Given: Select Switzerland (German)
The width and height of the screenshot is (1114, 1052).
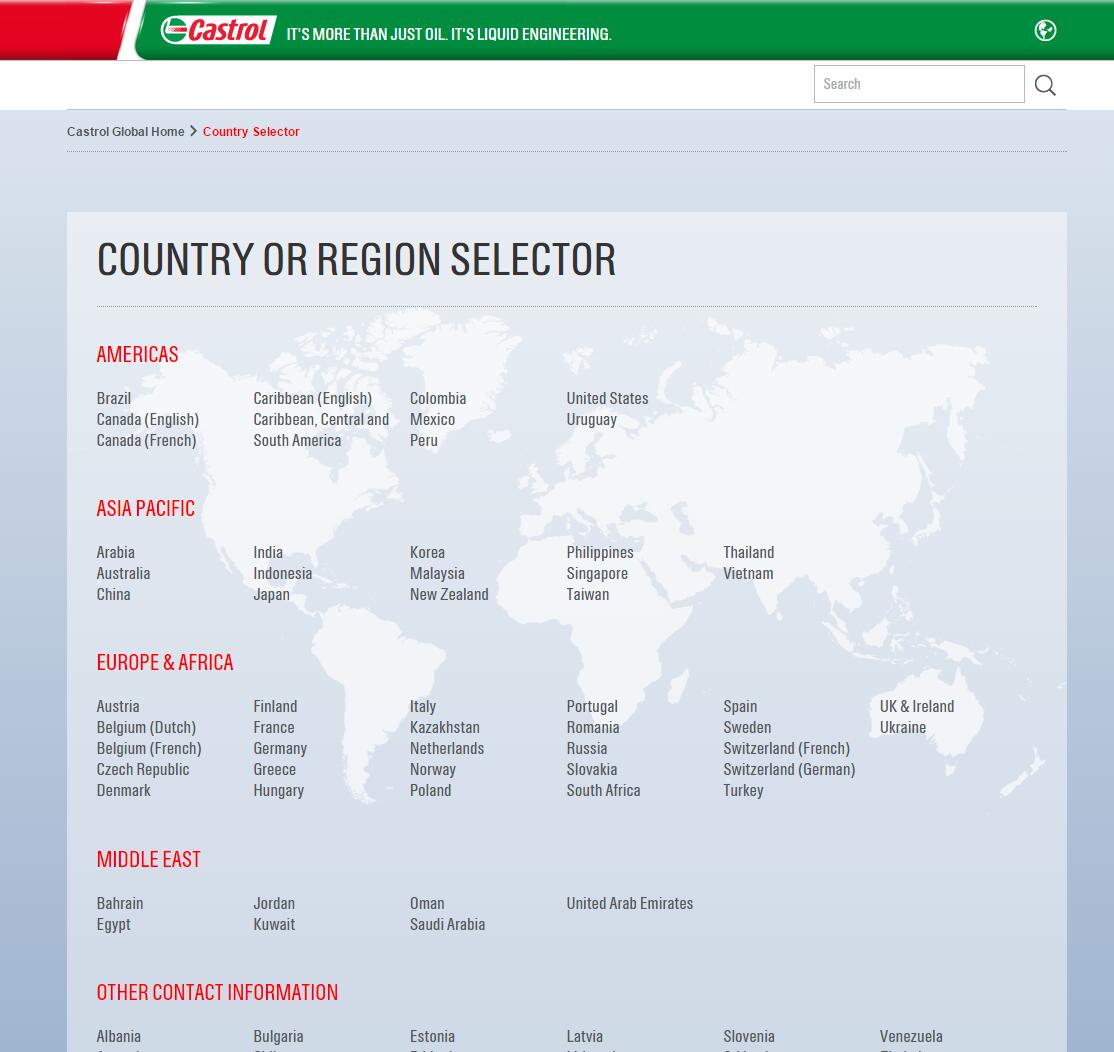Looking at the screenshot, I should pyautogui.click(x=789, y=769).
